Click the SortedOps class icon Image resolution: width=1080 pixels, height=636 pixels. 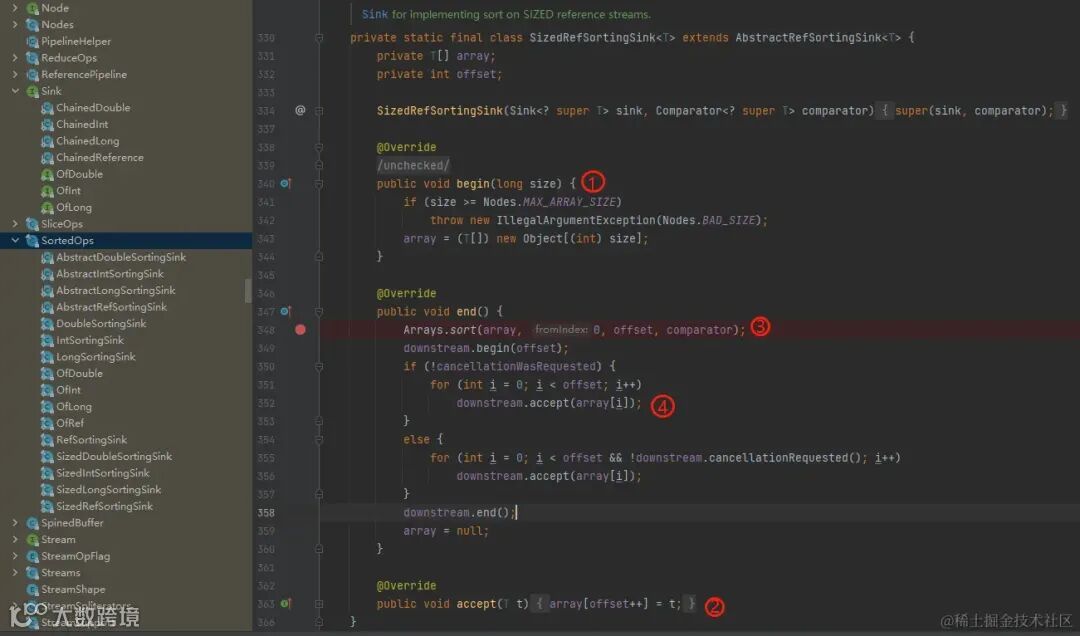[x=32, y=240]
